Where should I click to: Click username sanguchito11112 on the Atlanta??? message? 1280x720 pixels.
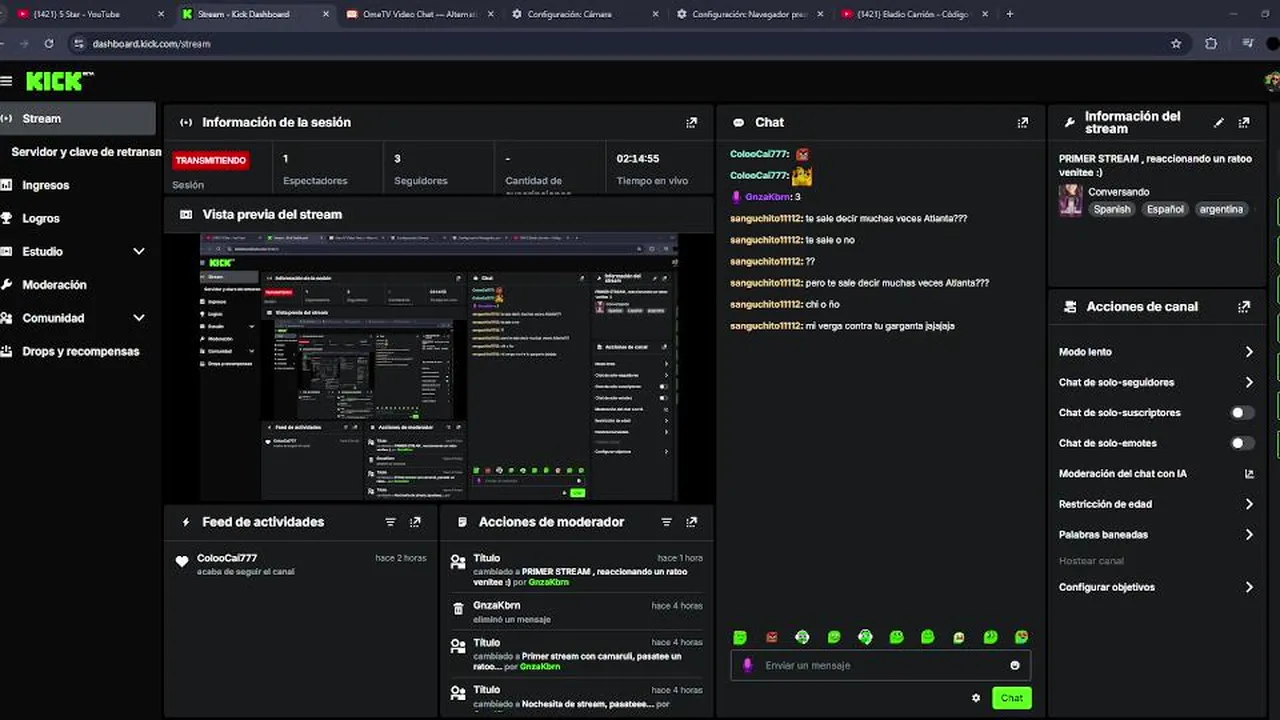pyautogui.click(x=766, y=219)
